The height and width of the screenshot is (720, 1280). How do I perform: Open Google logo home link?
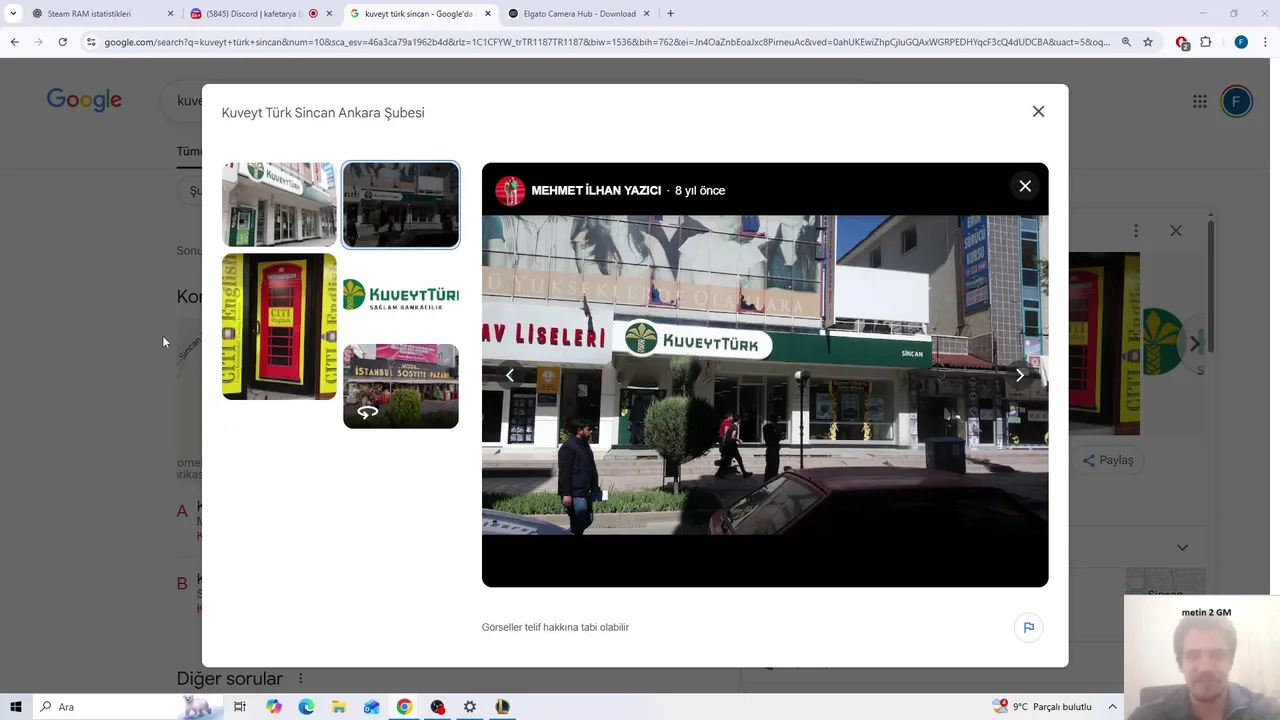pyautogui.click(x=84, y=100)
